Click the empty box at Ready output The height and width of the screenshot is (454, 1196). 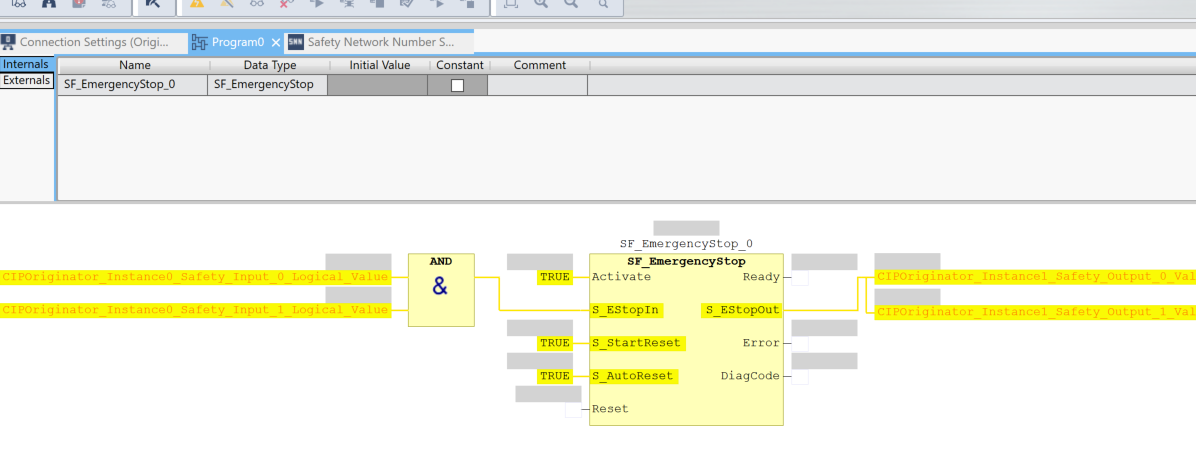click(x=800, y=278)
